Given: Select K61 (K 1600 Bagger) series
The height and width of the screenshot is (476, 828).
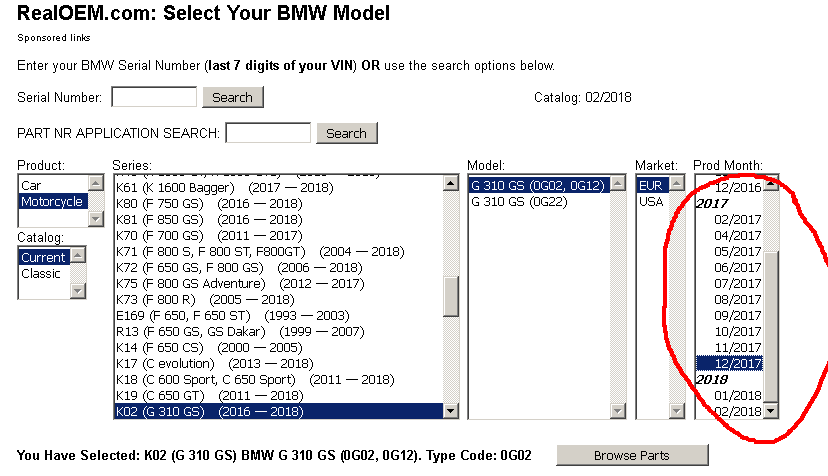Looking at the screenshot, I should pyautogui.click(x=279, y=188).
